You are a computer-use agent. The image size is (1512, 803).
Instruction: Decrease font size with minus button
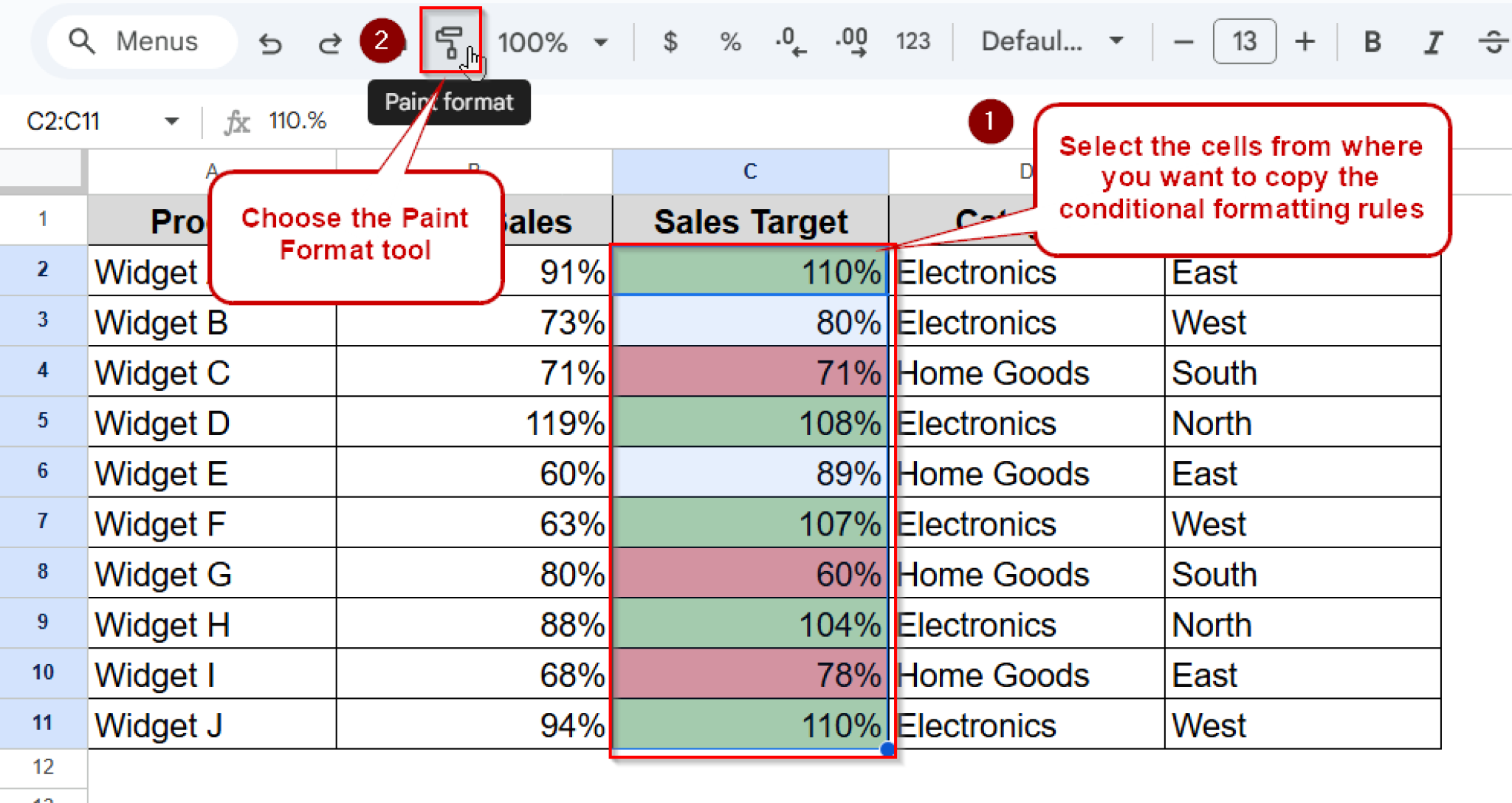1183,42
